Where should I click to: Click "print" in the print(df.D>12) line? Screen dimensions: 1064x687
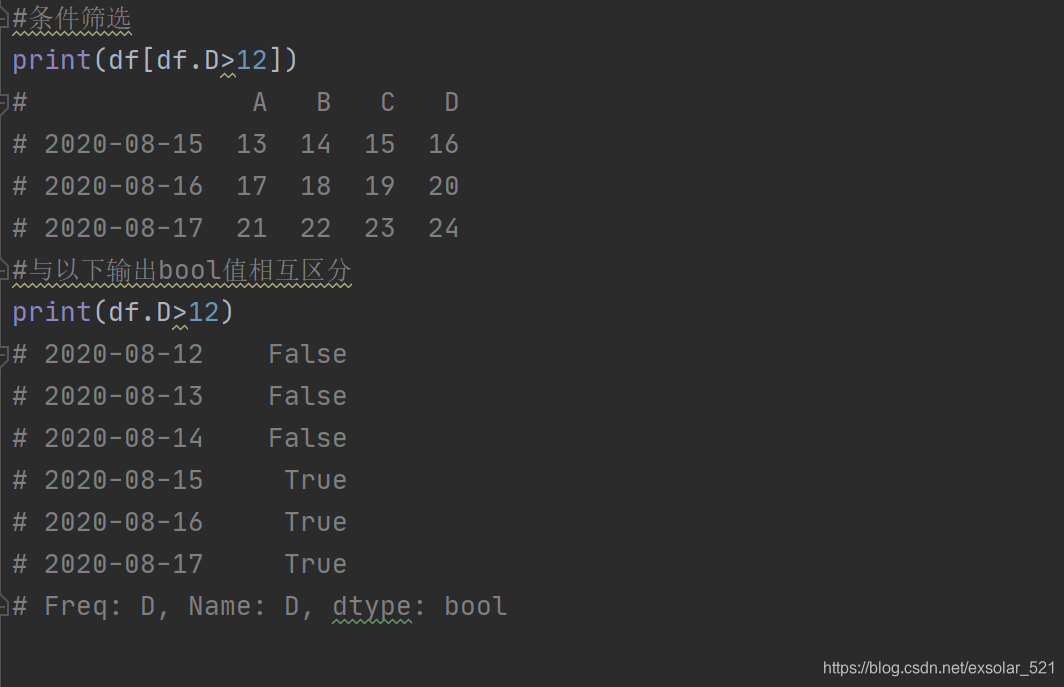click(52, 312)
